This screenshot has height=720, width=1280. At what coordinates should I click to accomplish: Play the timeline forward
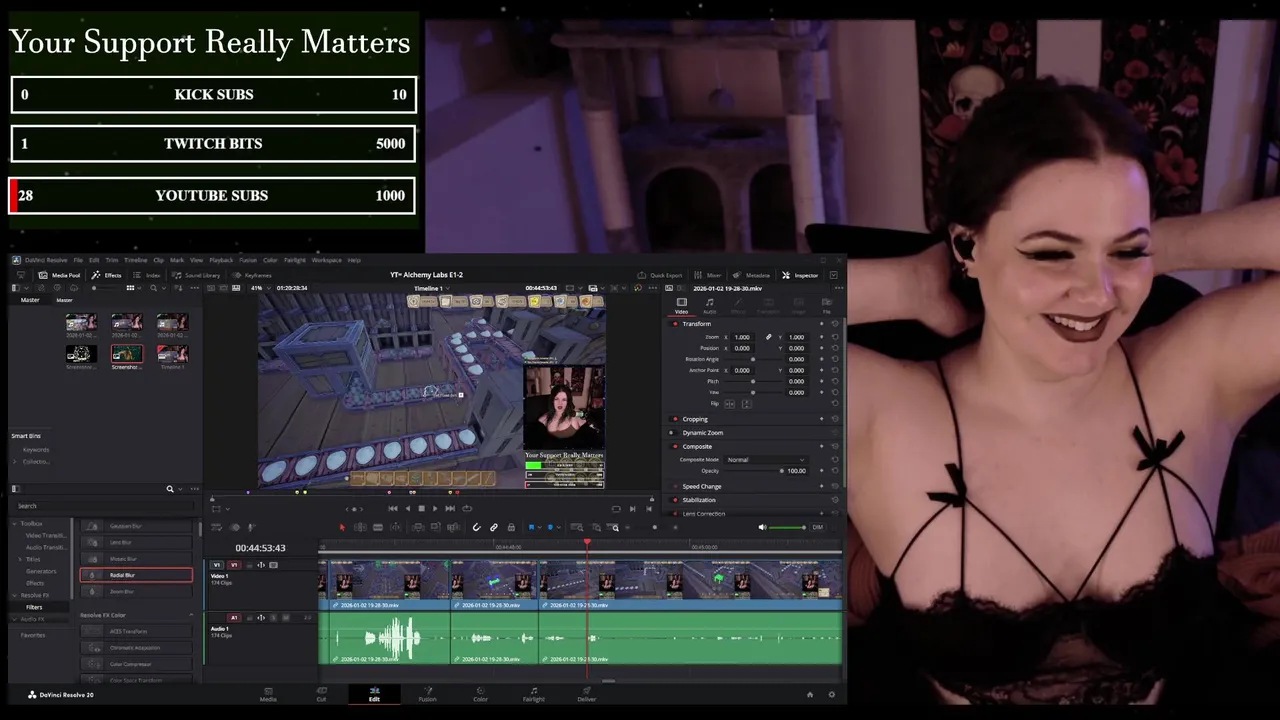pyautogui.click(x=435, y=508)
